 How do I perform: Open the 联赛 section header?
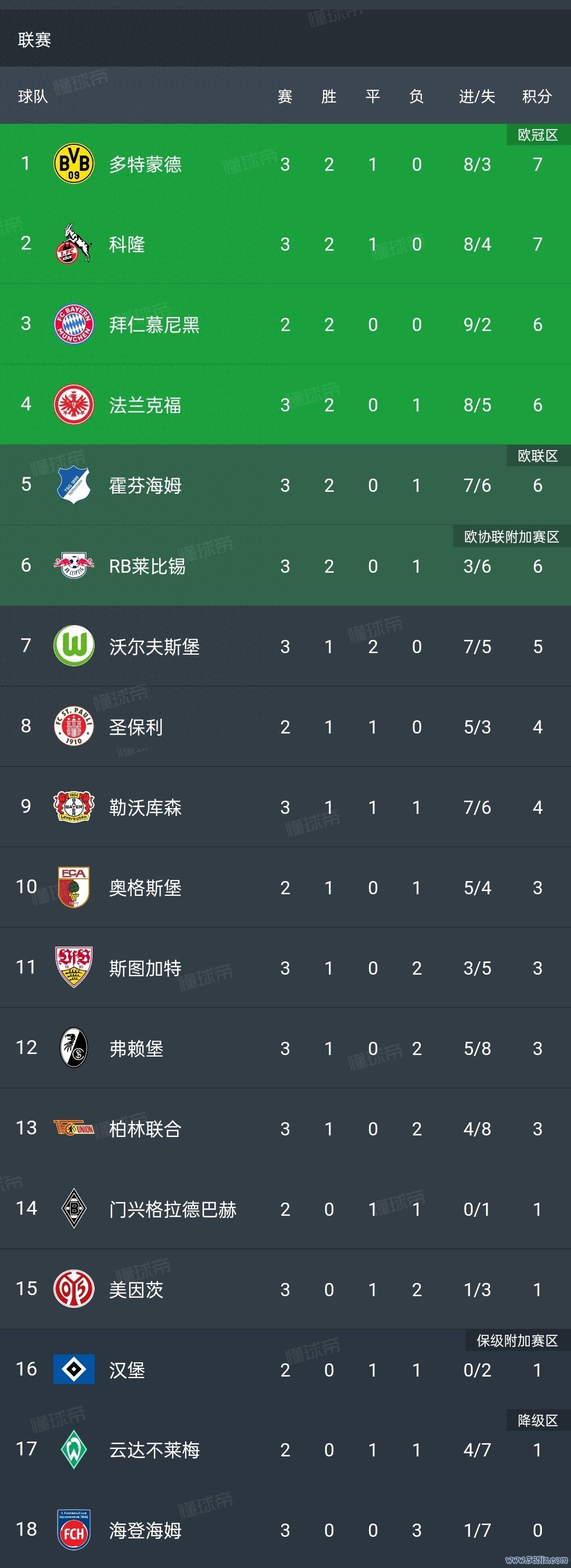(x=34, y=40)
